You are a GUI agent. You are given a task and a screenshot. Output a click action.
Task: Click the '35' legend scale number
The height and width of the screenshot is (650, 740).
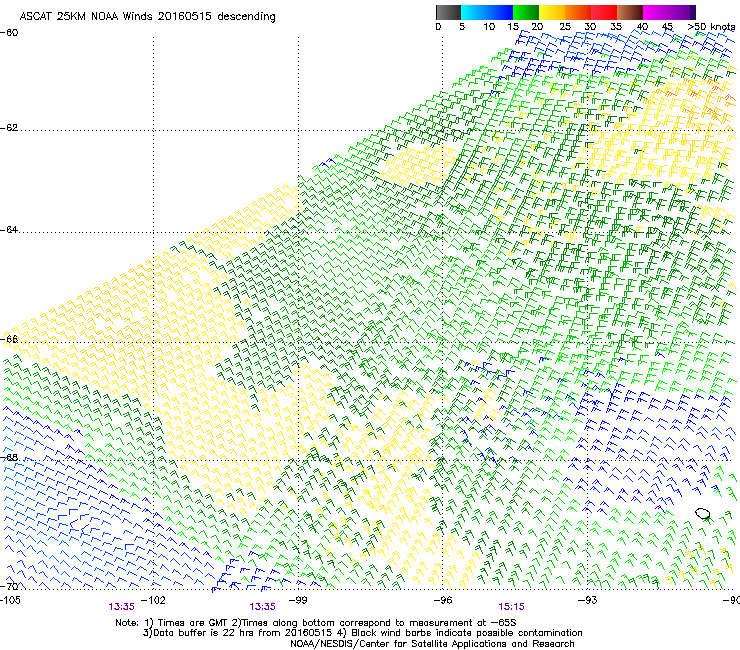[616, 27]
